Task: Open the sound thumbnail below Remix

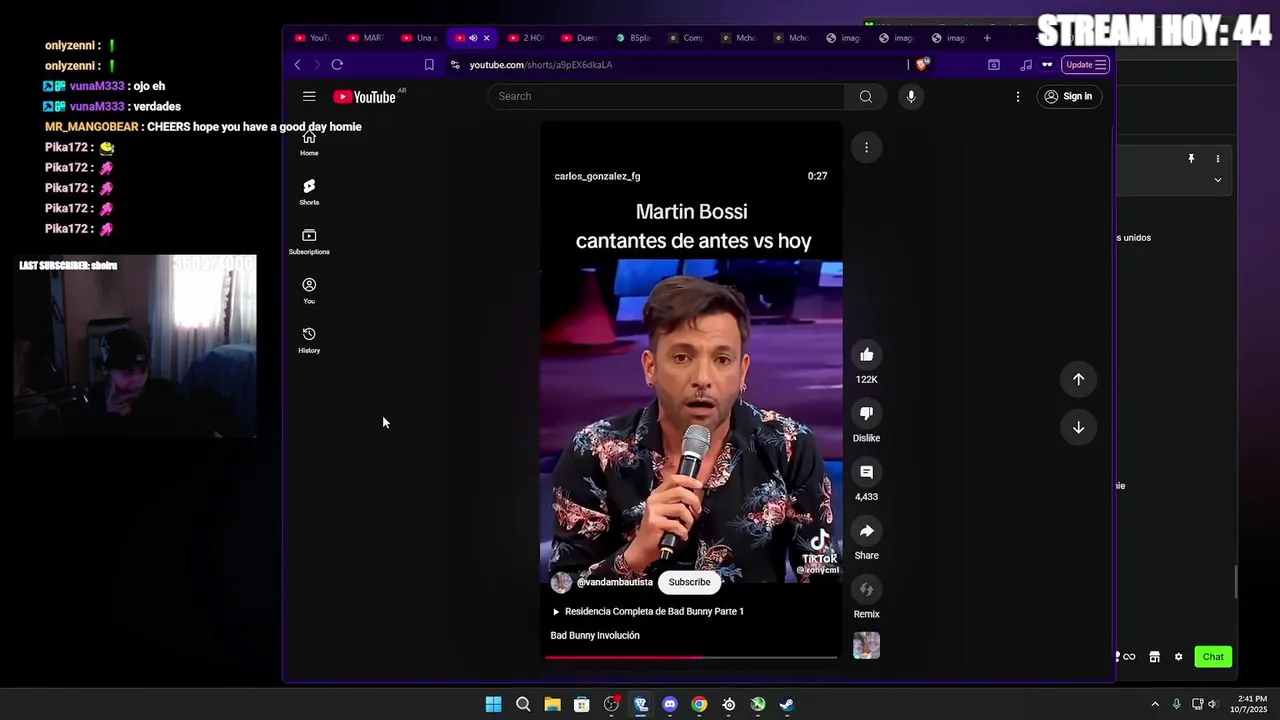Action: [x=867, y=646]
